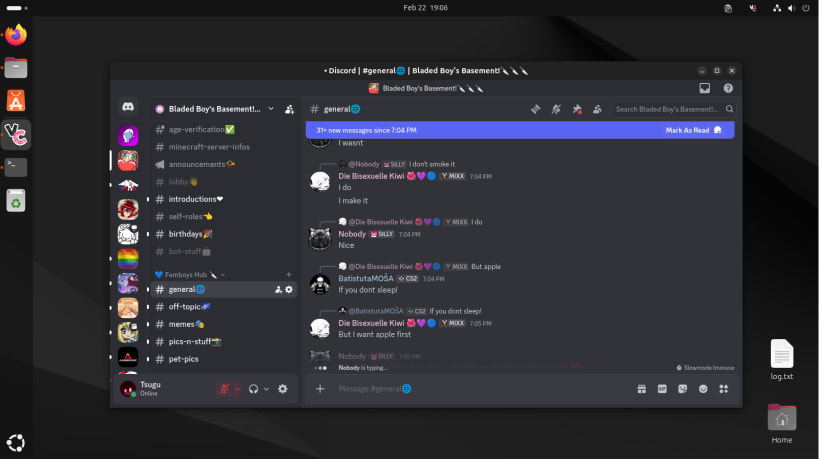
Task: Open the Discord inbox icon
Action: [705, 88]
